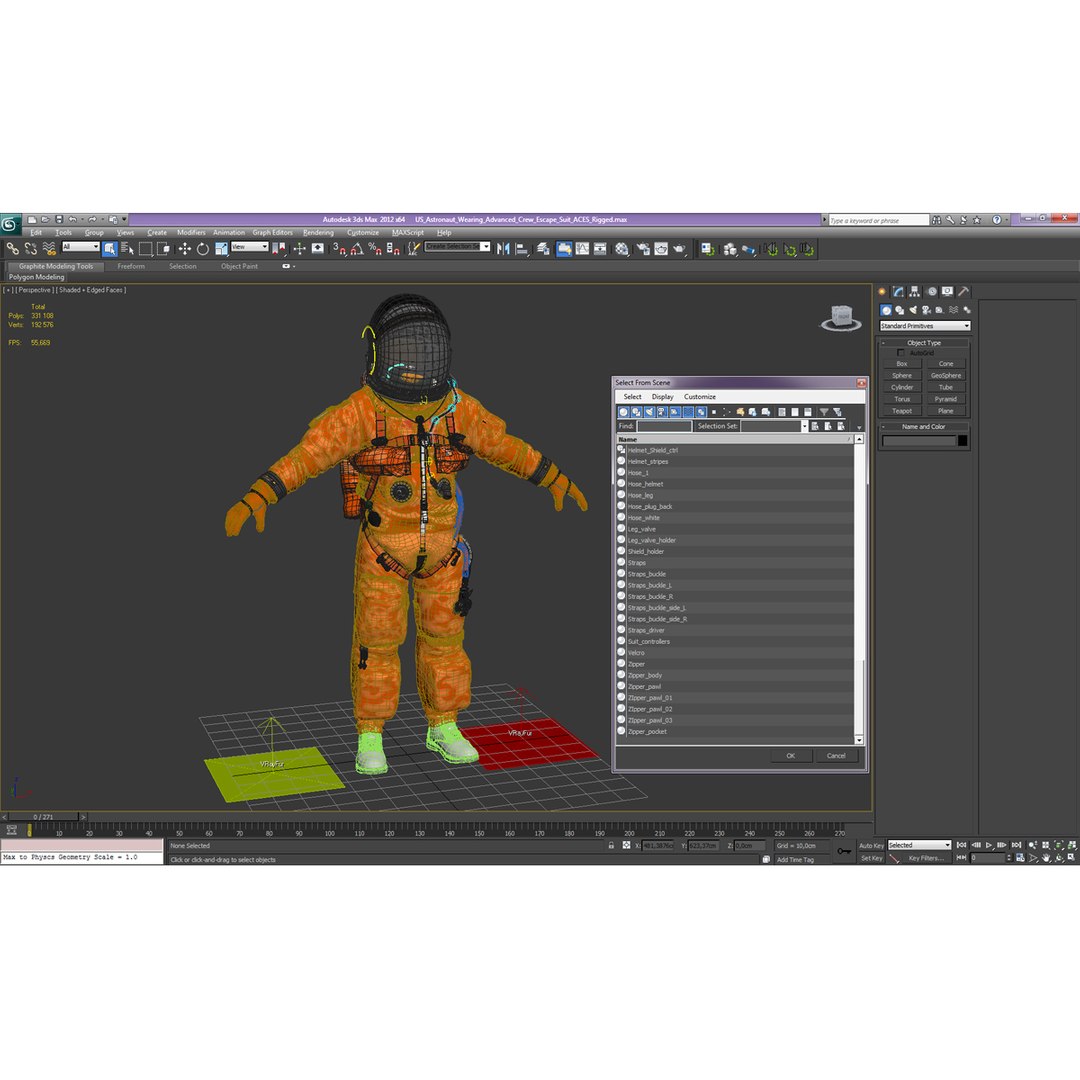Open the selection filter 'All' dropdown
The image size is (1080, 1080).
tap(81, 247)
